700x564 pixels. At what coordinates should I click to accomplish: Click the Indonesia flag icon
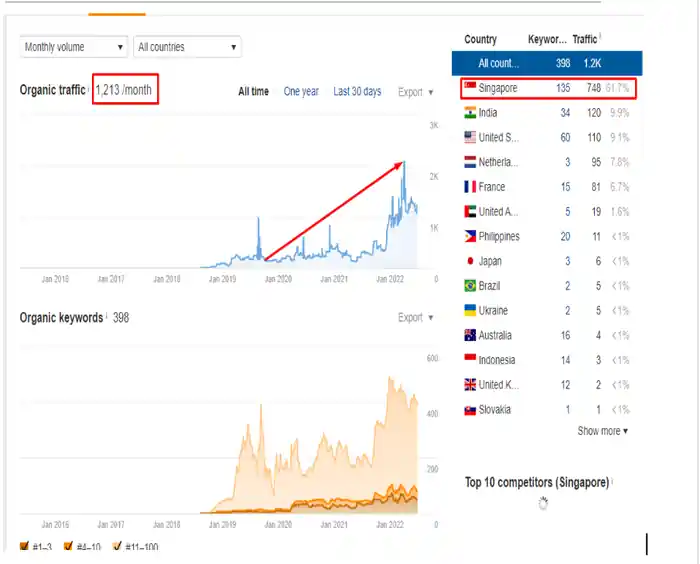coord(470,359)
